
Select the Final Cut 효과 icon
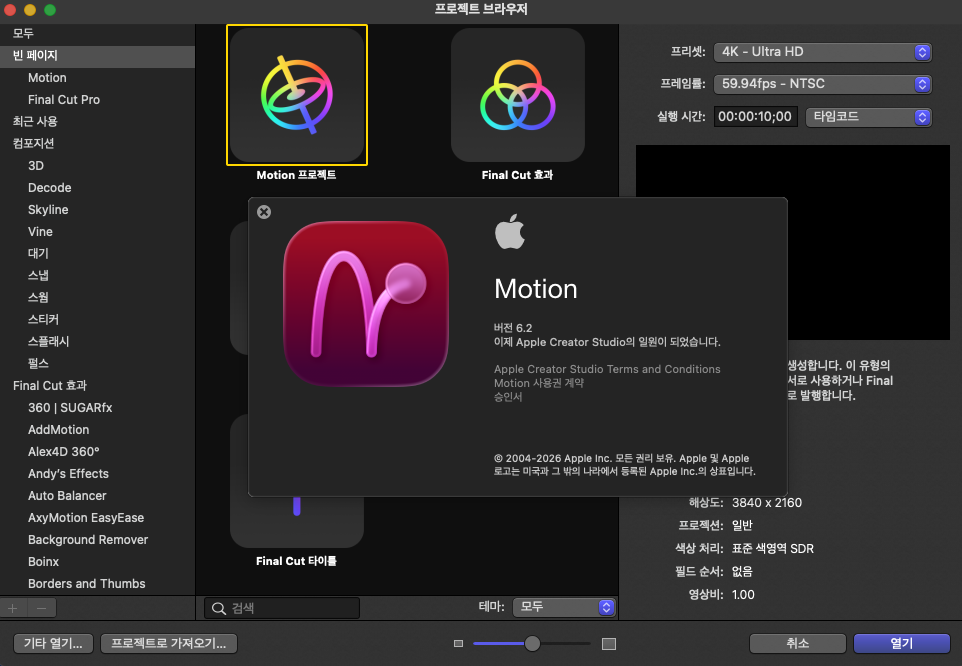pos(517,95)
